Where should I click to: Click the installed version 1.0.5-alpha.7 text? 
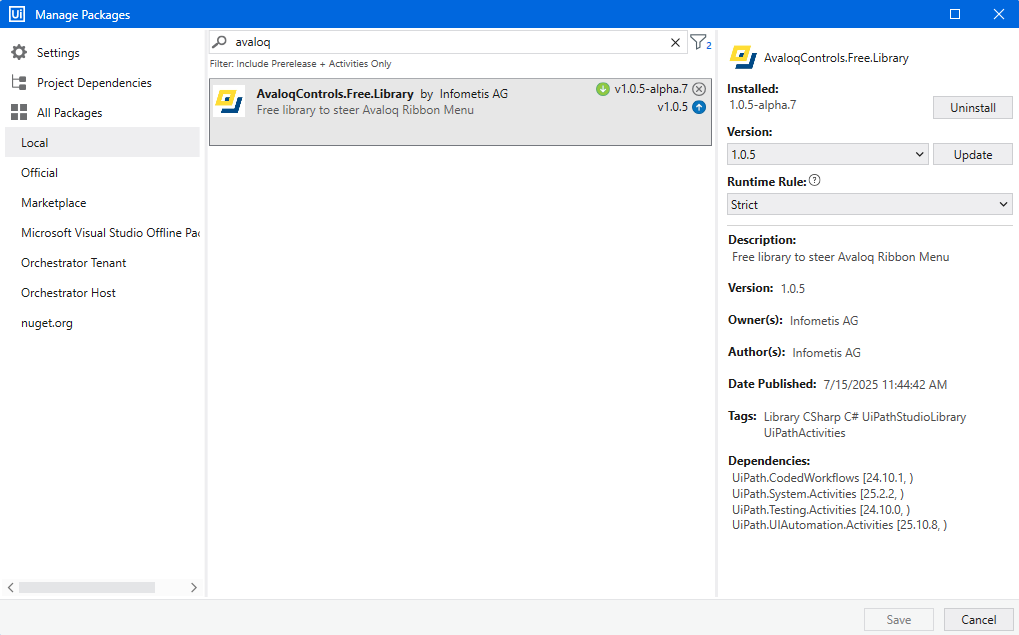coord(763,105)
